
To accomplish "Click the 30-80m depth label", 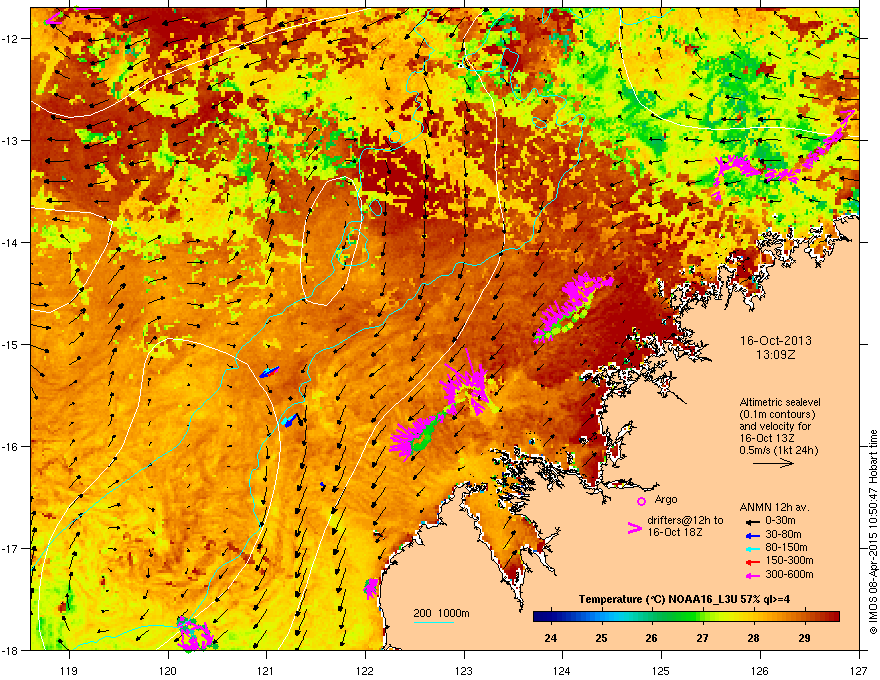I will (x=783, y=534).
